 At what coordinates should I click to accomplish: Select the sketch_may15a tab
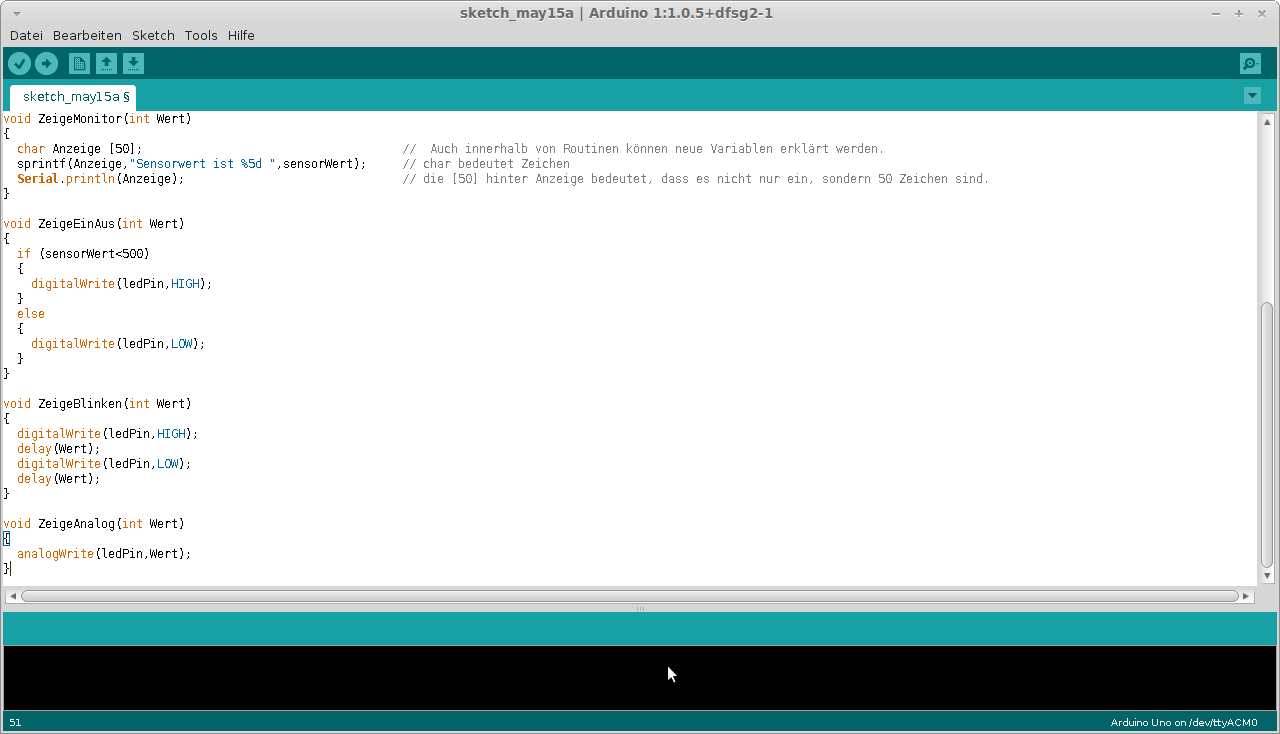pyautogui.click(x=72, y=97)
